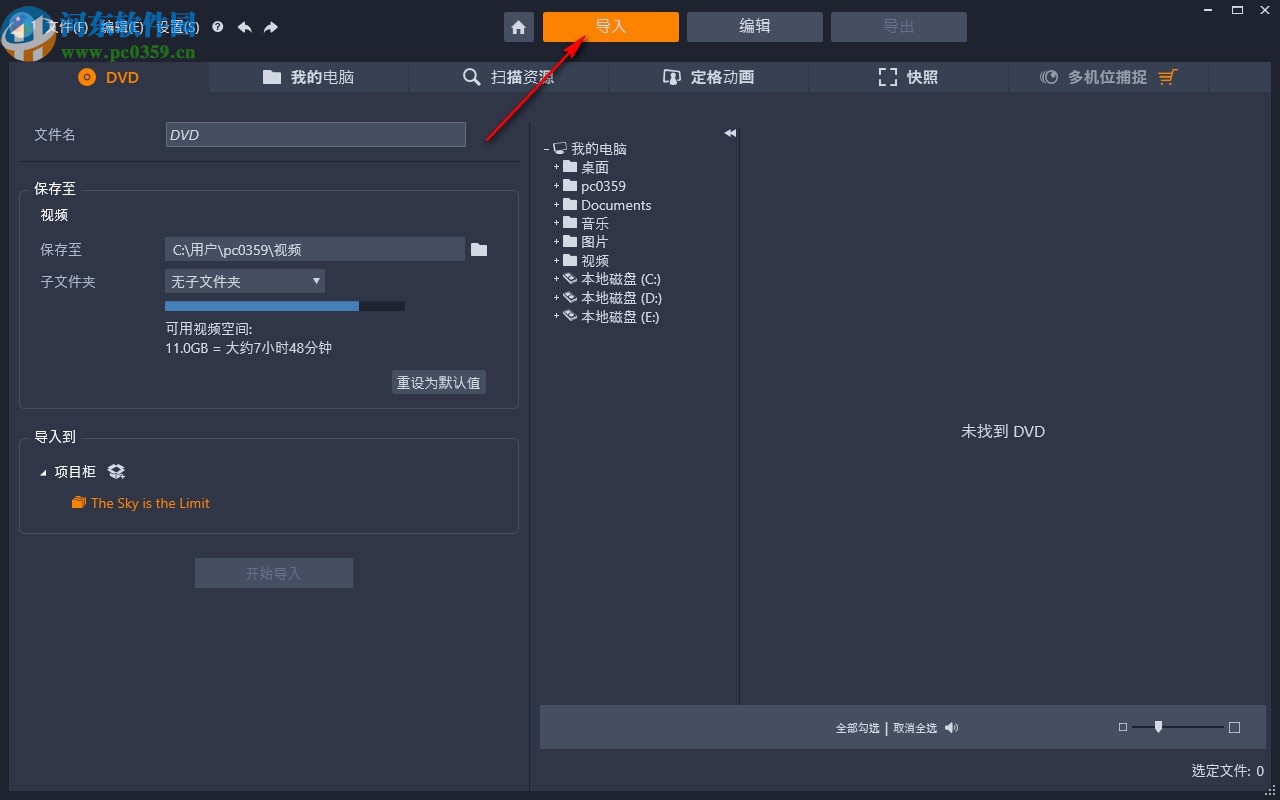The width and height of the screenshot is (1280, 800).
Task: Click the 重设为默认值 button
Action: pos(438,382)
